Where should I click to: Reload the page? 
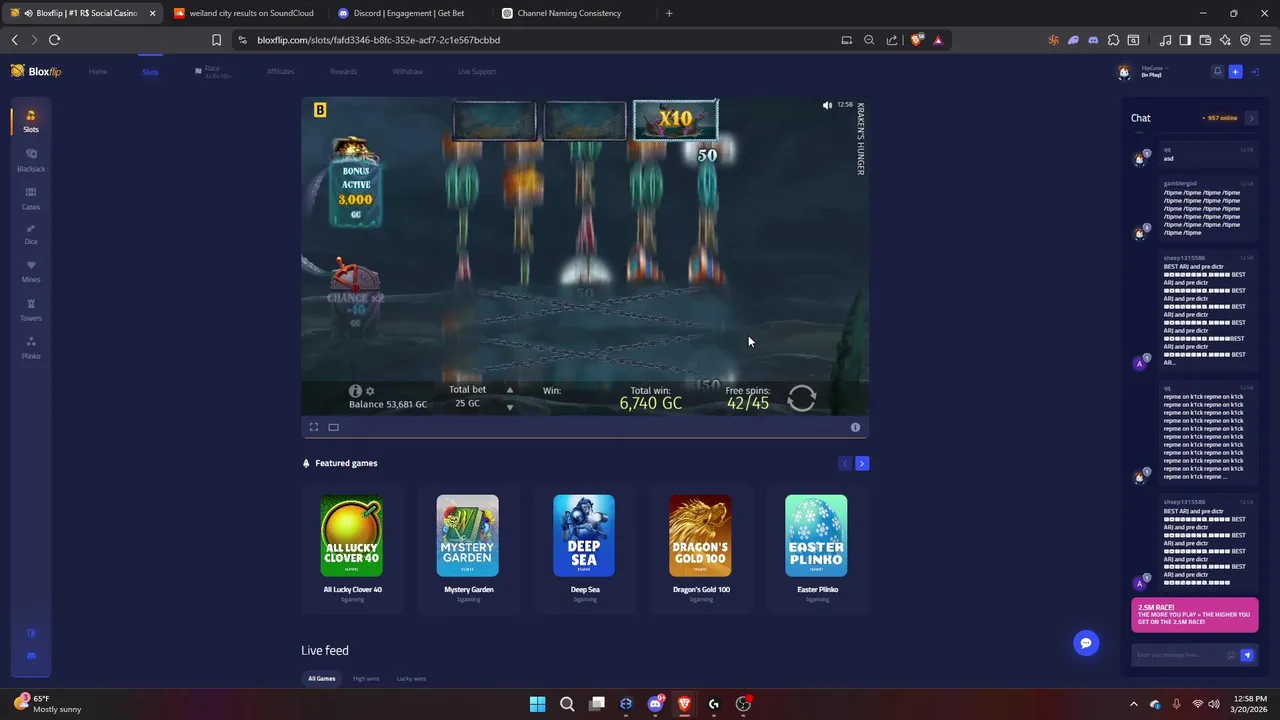[x=54, y=40]
